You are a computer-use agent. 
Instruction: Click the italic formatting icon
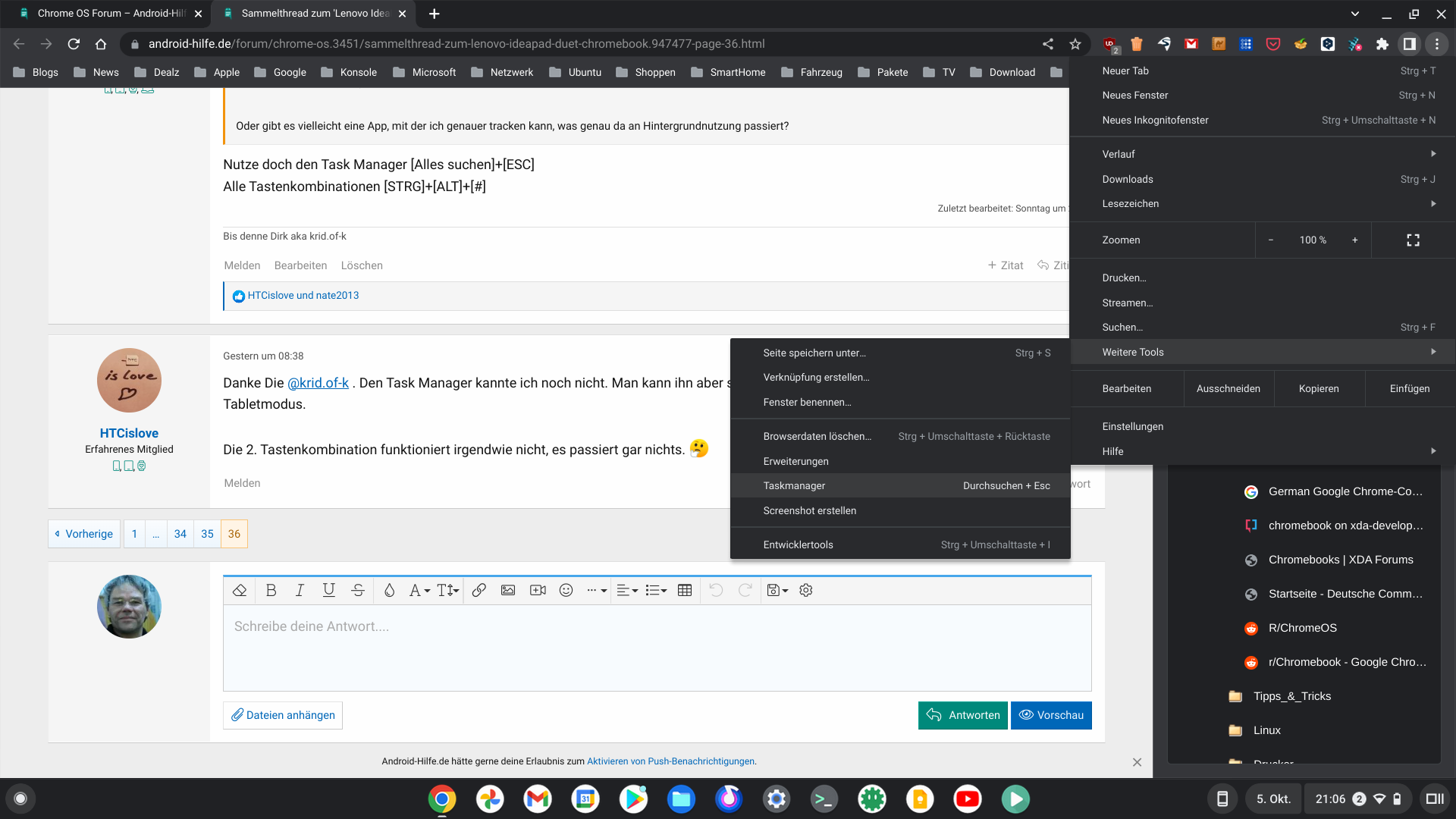(x=300, y=591)
